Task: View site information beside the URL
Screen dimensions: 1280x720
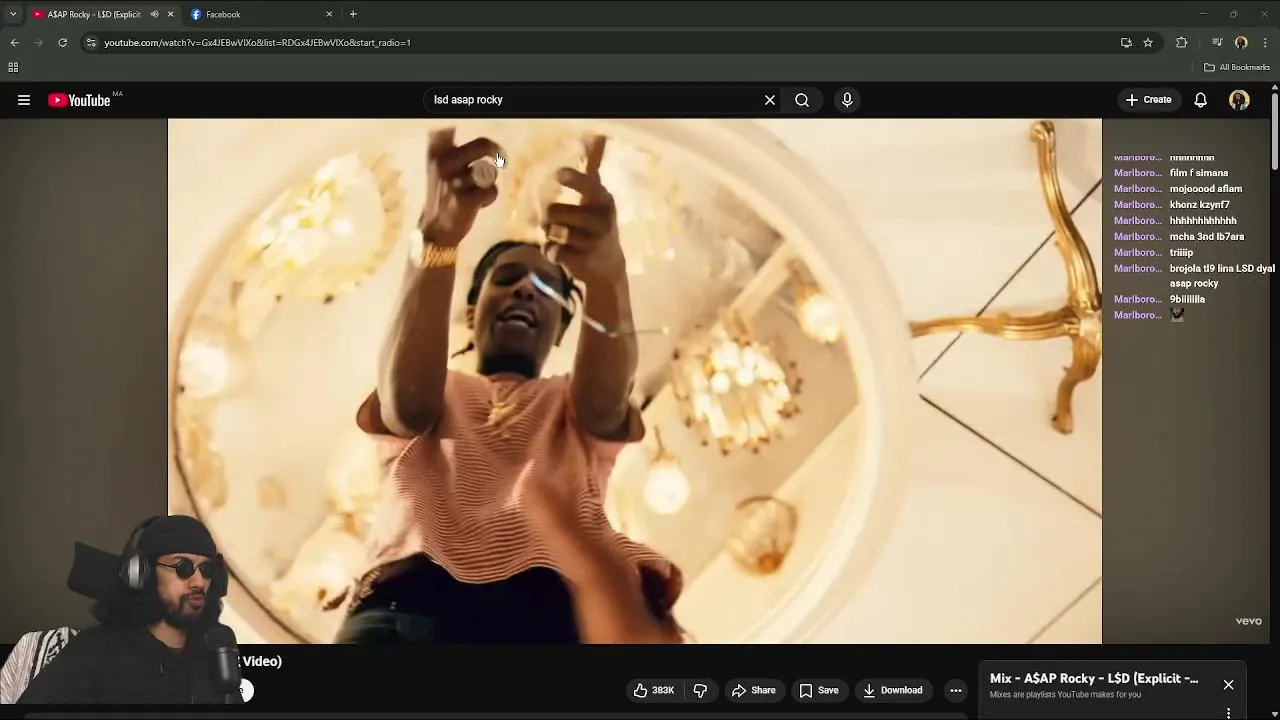Action: [x=91, y=43]
